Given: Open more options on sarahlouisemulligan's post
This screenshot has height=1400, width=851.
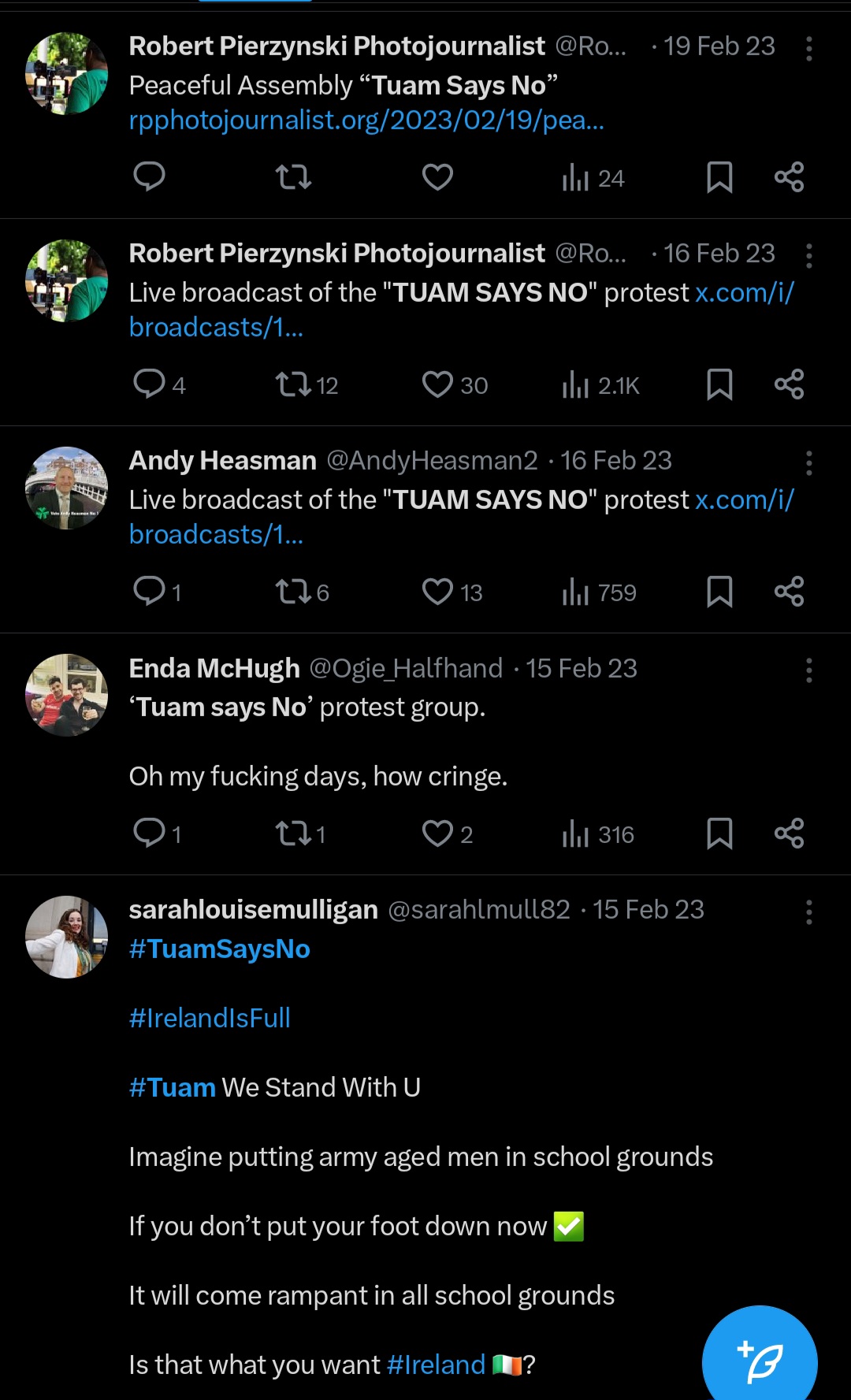Looking at the screenshot, I should pyautogui.click(x=808, y=912).
